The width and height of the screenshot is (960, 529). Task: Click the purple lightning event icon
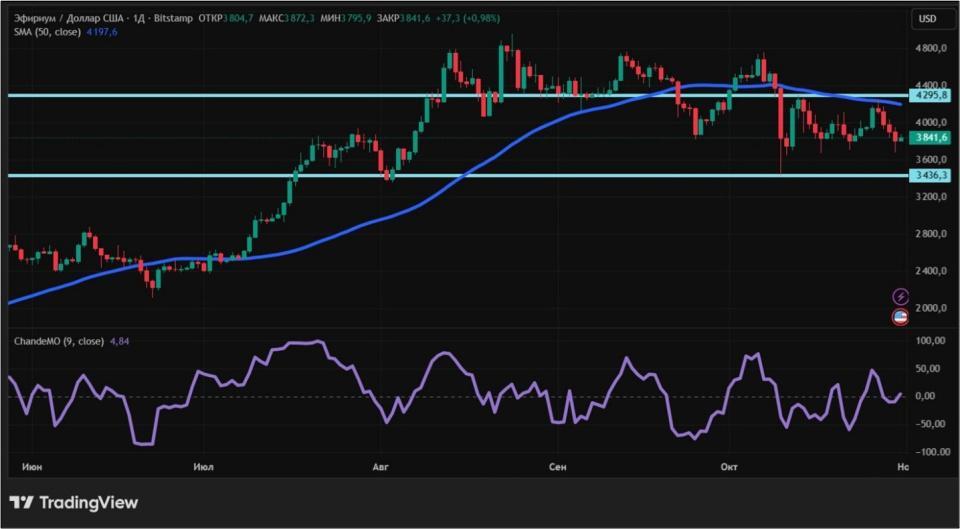(901, 297)
